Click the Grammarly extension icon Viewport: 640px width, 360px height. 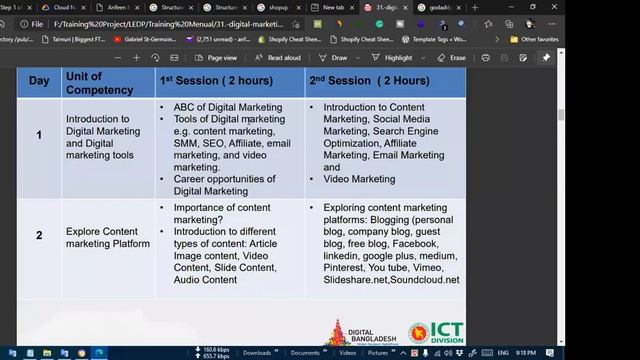coord(379,24)
